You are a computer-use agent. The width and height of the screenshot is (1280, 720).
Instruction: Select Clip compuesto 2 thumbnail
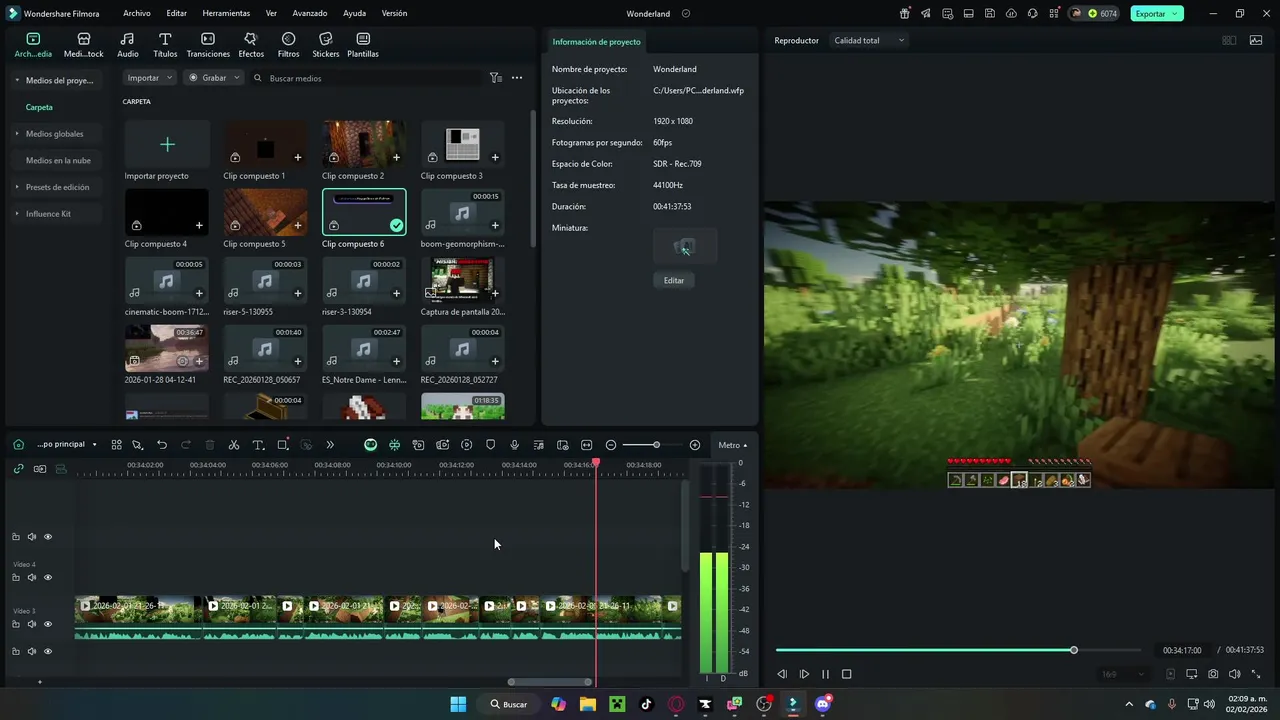point(364,144)
